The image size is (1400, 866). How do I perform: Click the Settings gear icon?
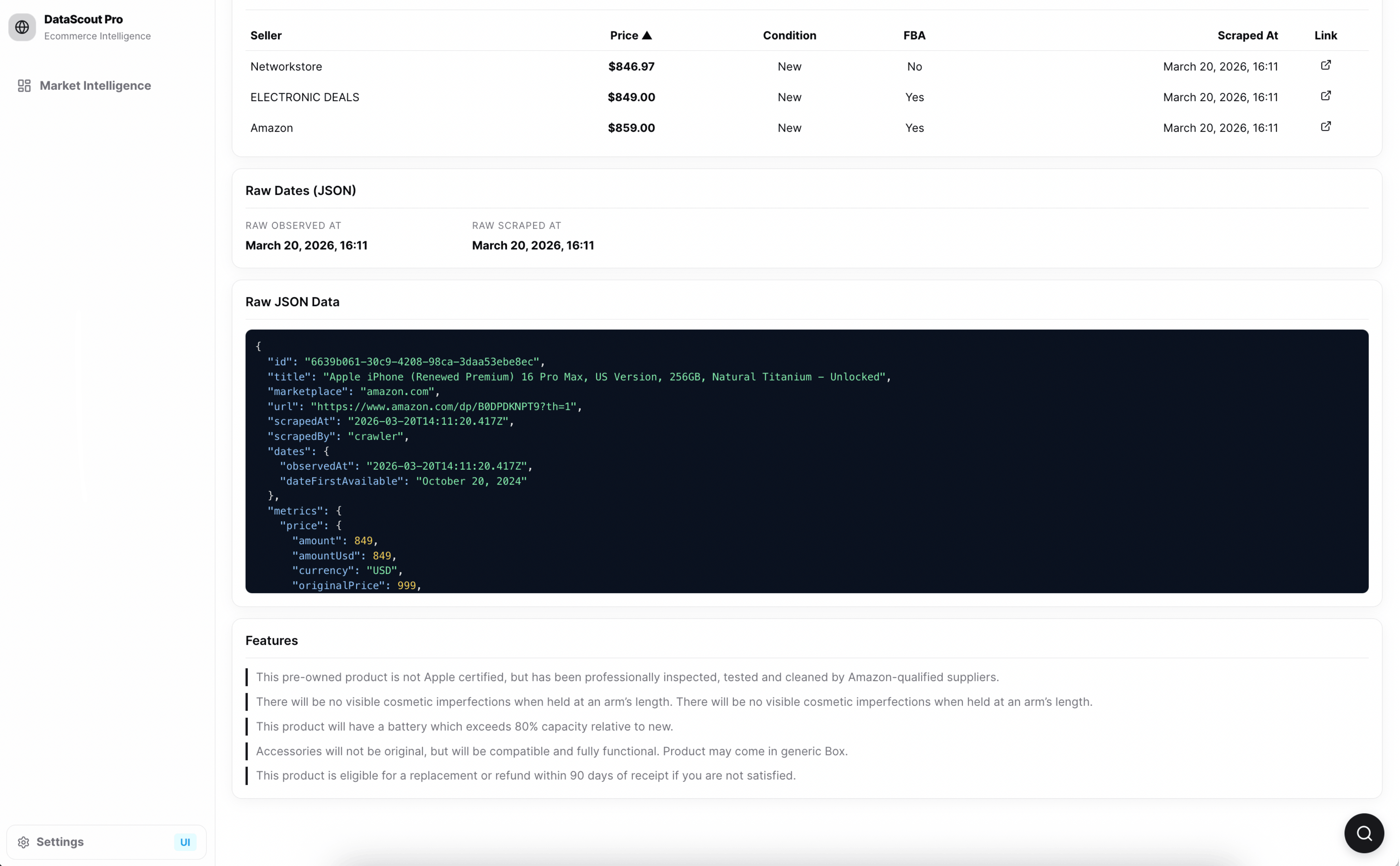24,842
